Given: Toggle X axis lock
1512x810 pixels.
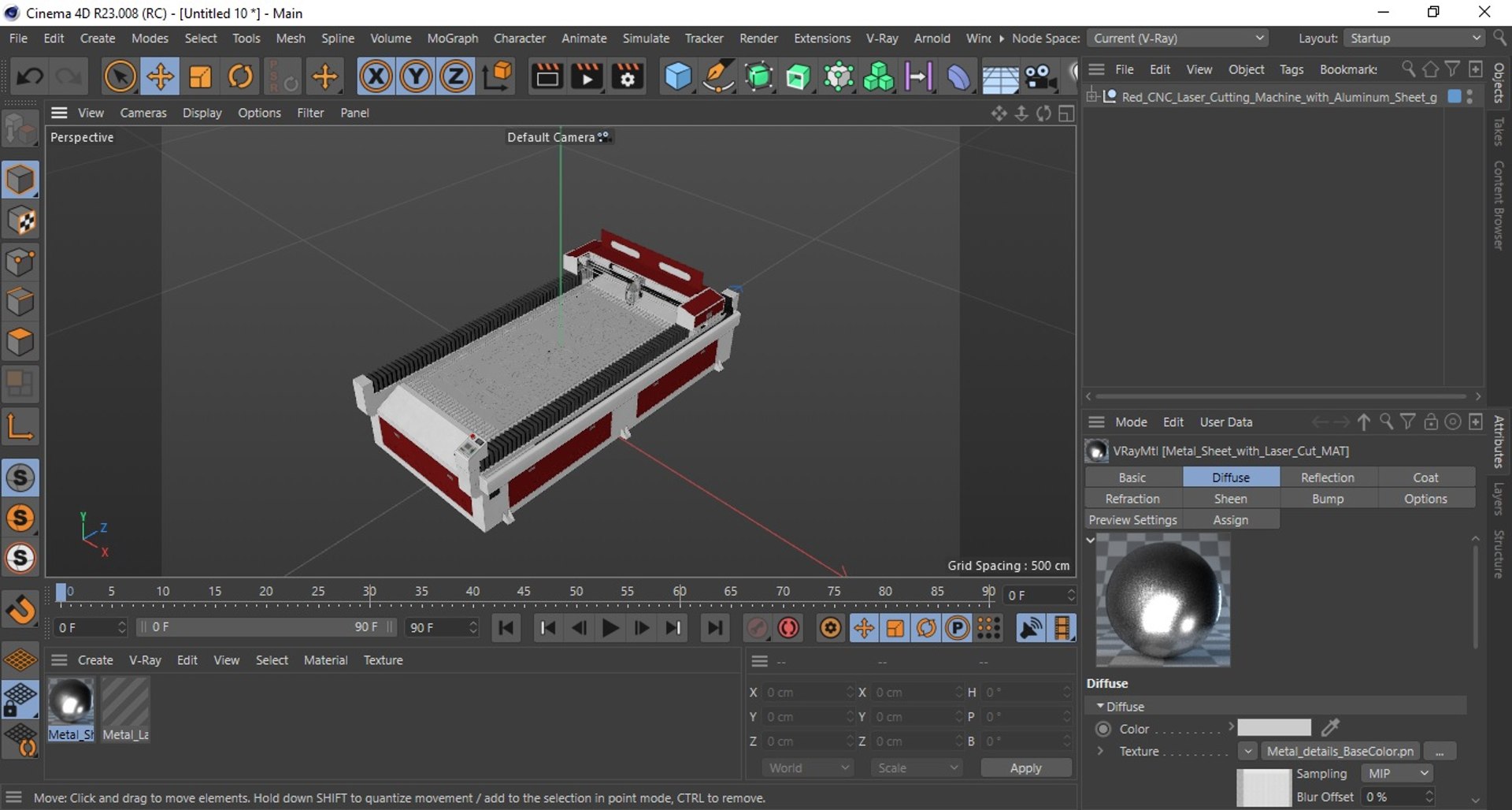Looking at the screenshot, I should pyautogui.click(x=376, y=76).
